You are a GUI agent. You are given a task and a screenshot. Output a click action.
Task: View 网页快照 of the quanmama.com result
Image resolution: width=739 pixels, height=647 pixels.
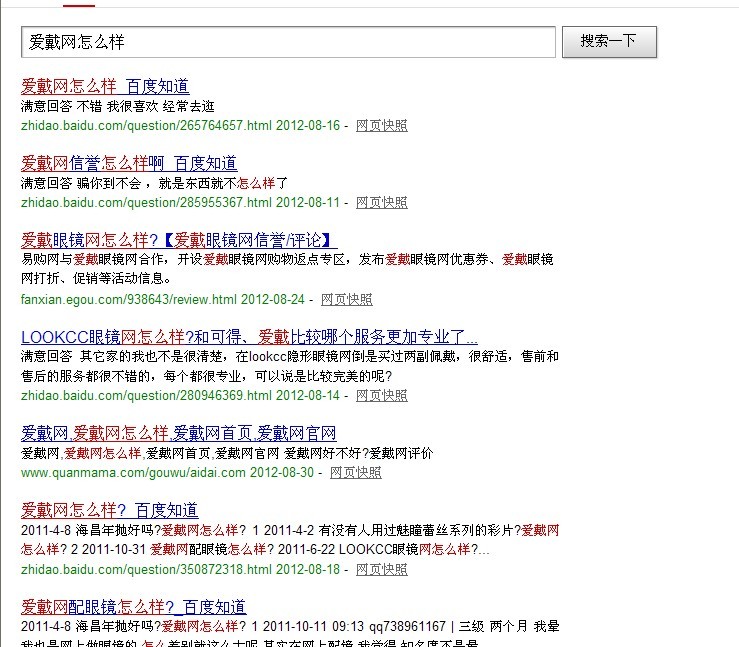(x=355, y=473)
